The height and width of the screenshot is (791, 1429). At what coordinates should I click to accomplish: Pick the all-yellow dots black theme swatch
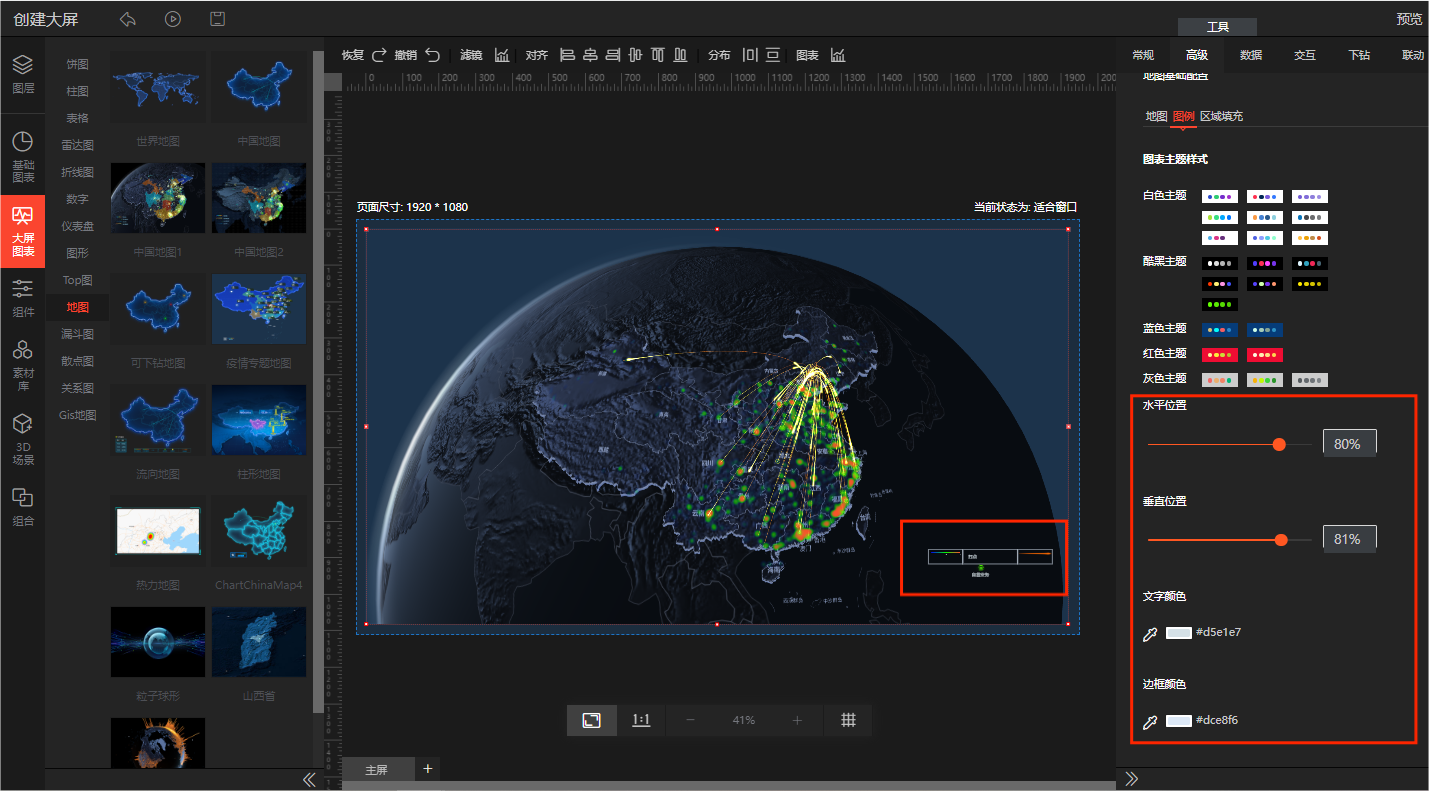(x=1310, y=284)
